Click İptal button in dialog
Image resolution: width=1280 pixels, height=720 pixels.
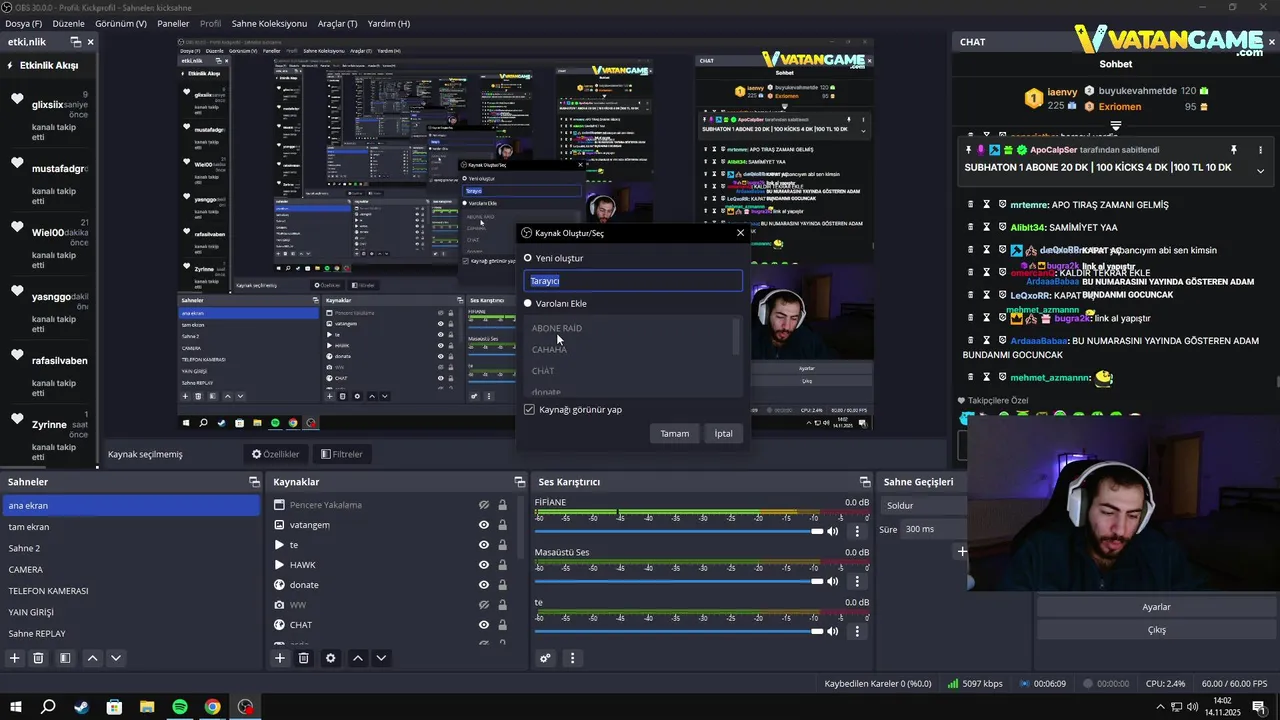pos(723,433)
